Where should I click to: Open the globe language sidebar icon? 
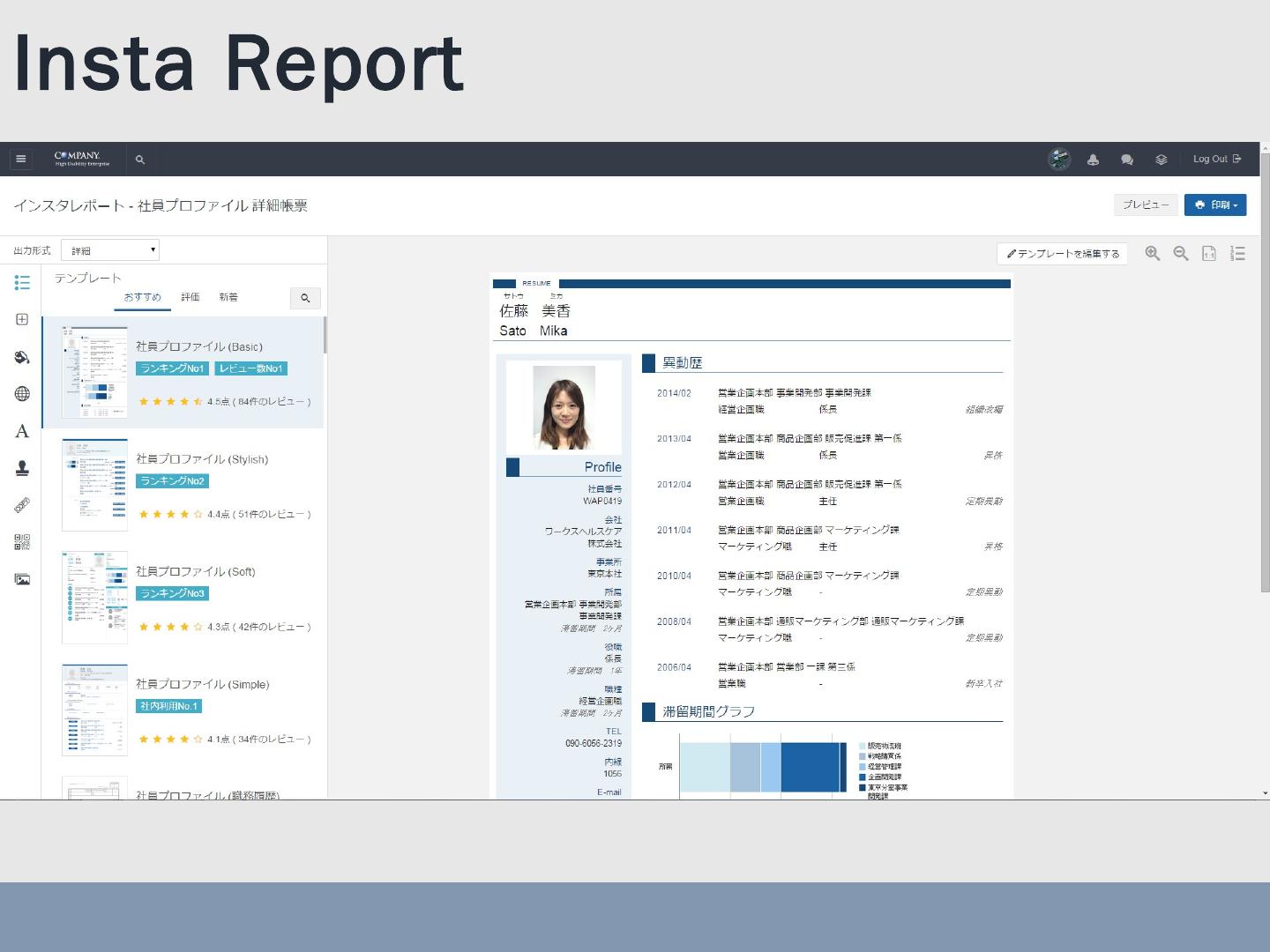(22, 394)
